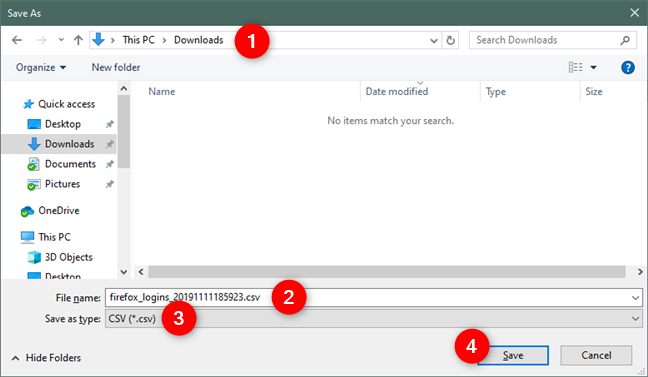Open 3D Objects under This PC
Viewport: 648px width, 377px height.
[69, 257]
